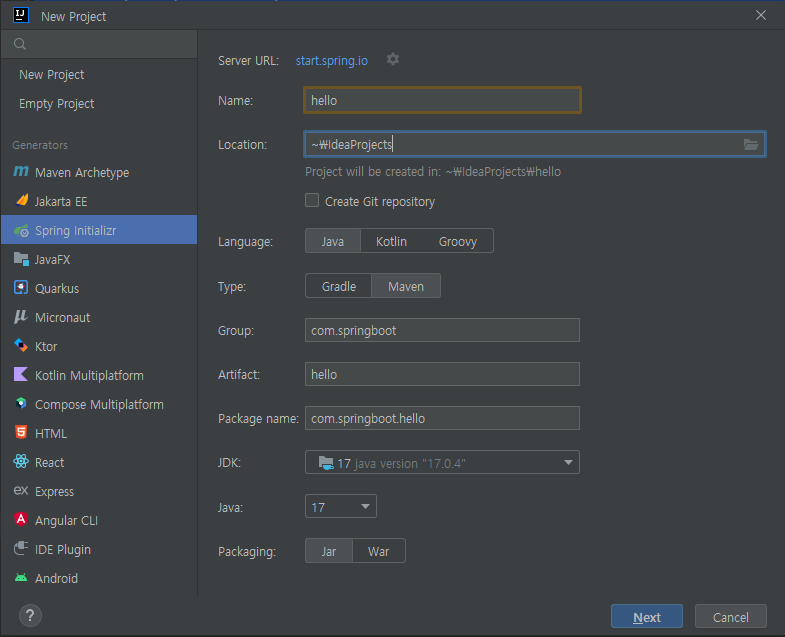Image resolution: width=785 pixels, height=637 pixels.
Task: Choose the Ktor generator
Action: pos(46,346)
